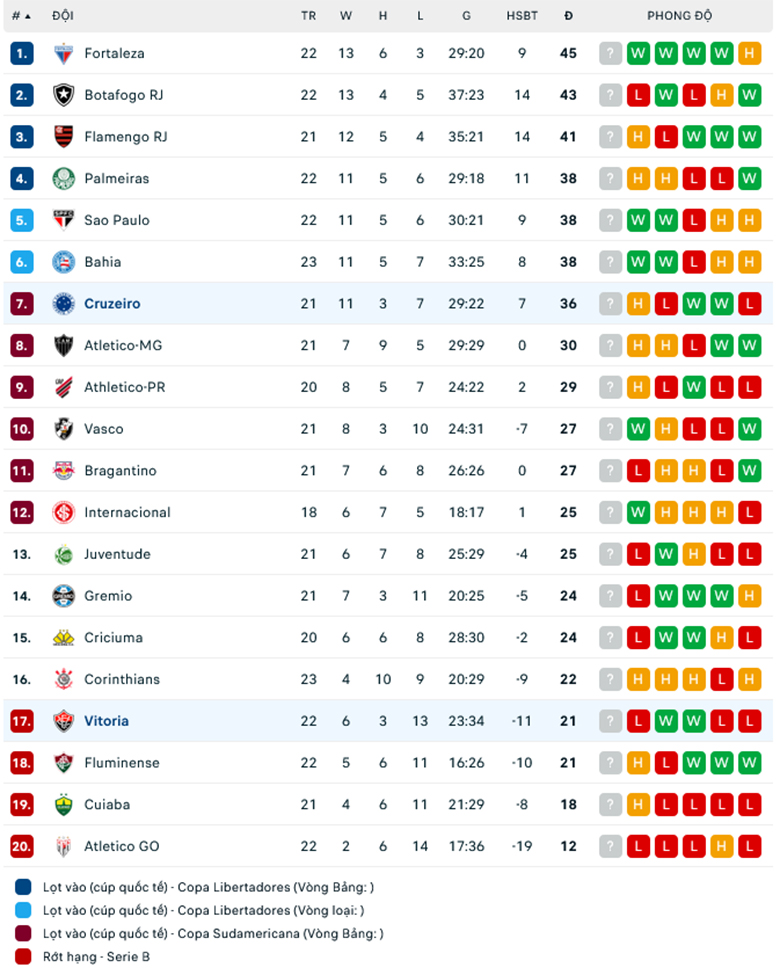Click the TR matches played column header

pyautogui.click(x=308, y=16)
